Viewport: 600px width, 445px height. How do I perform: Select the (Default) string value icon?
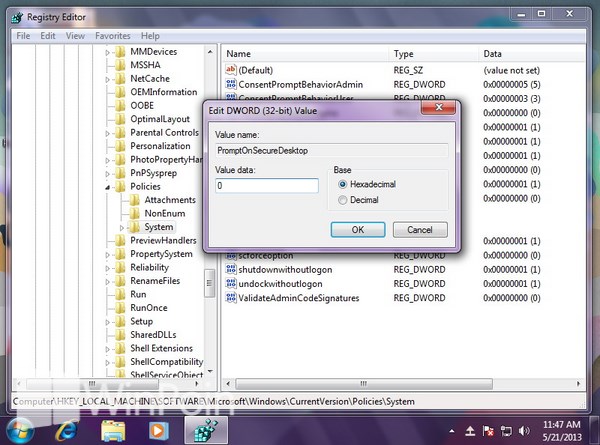click(230, 70)
